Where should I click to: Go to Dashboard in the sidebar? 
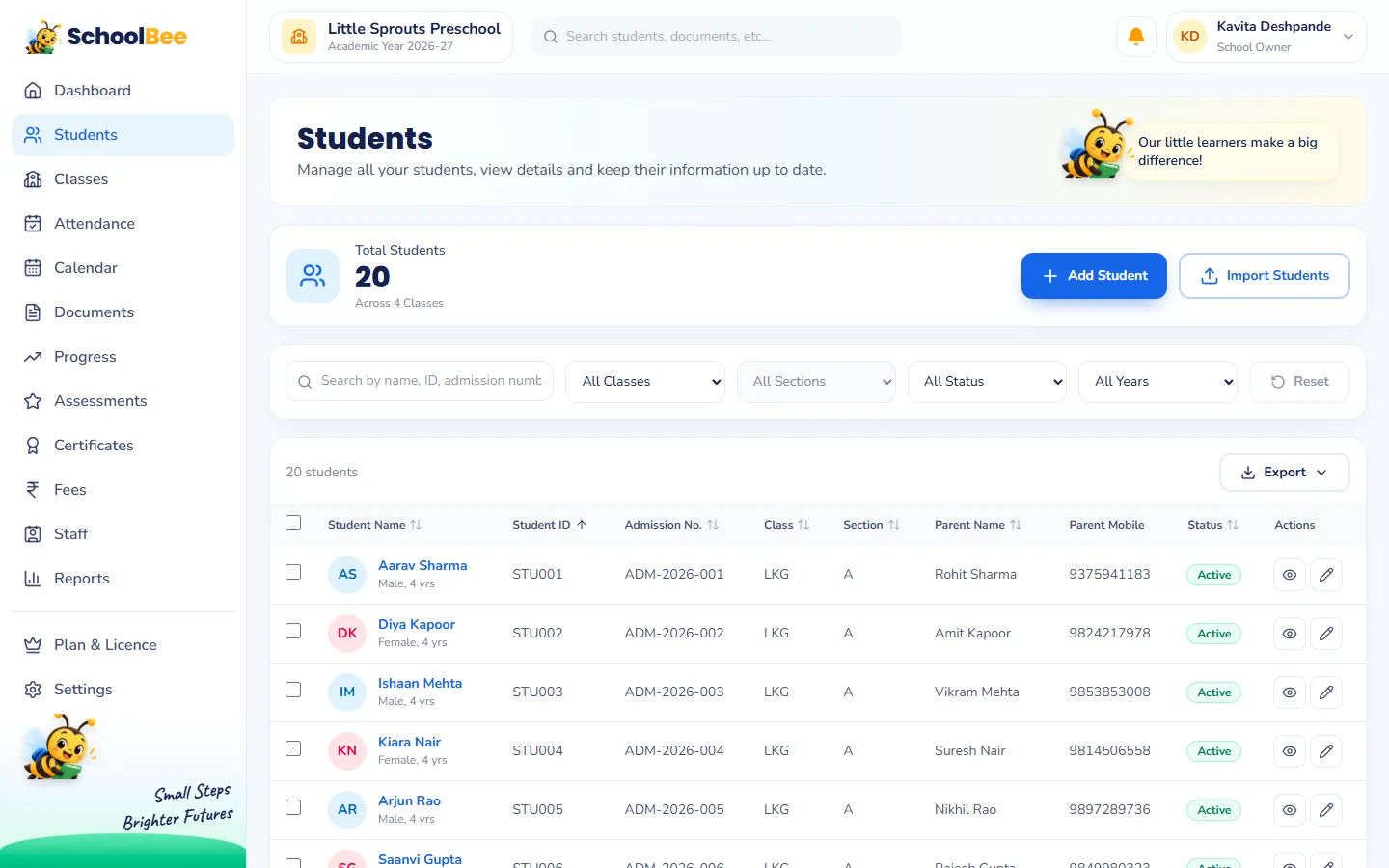(123, 91)
